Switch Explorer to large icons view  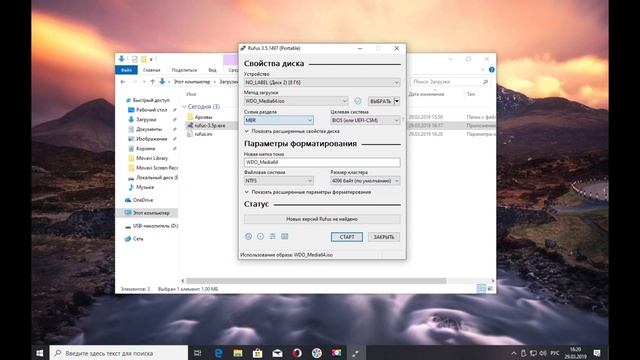pos(490,289)
